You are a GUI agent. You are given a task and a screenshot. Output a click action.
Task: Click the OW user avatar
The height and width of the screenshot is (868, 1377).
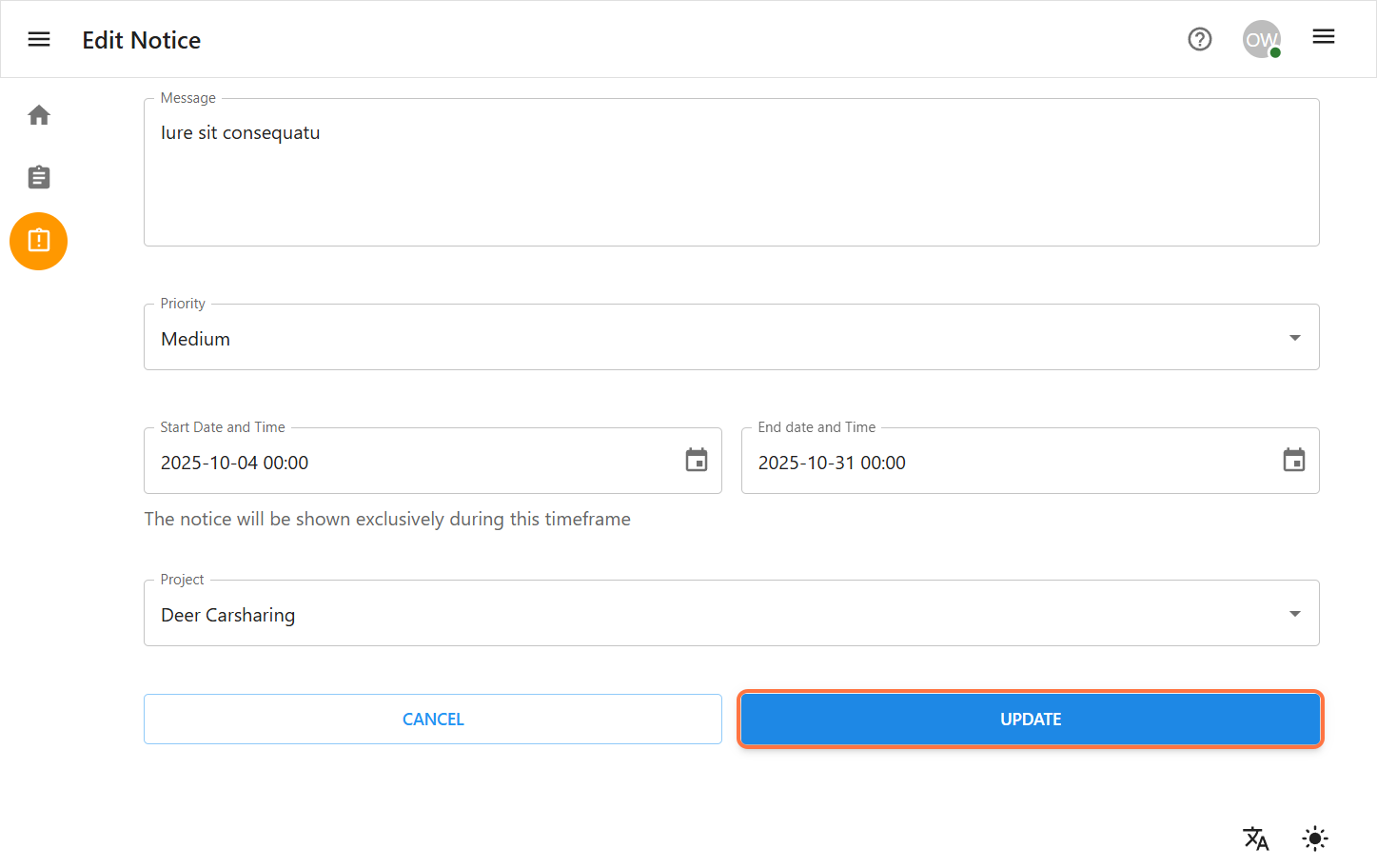tap(1261, 39)
